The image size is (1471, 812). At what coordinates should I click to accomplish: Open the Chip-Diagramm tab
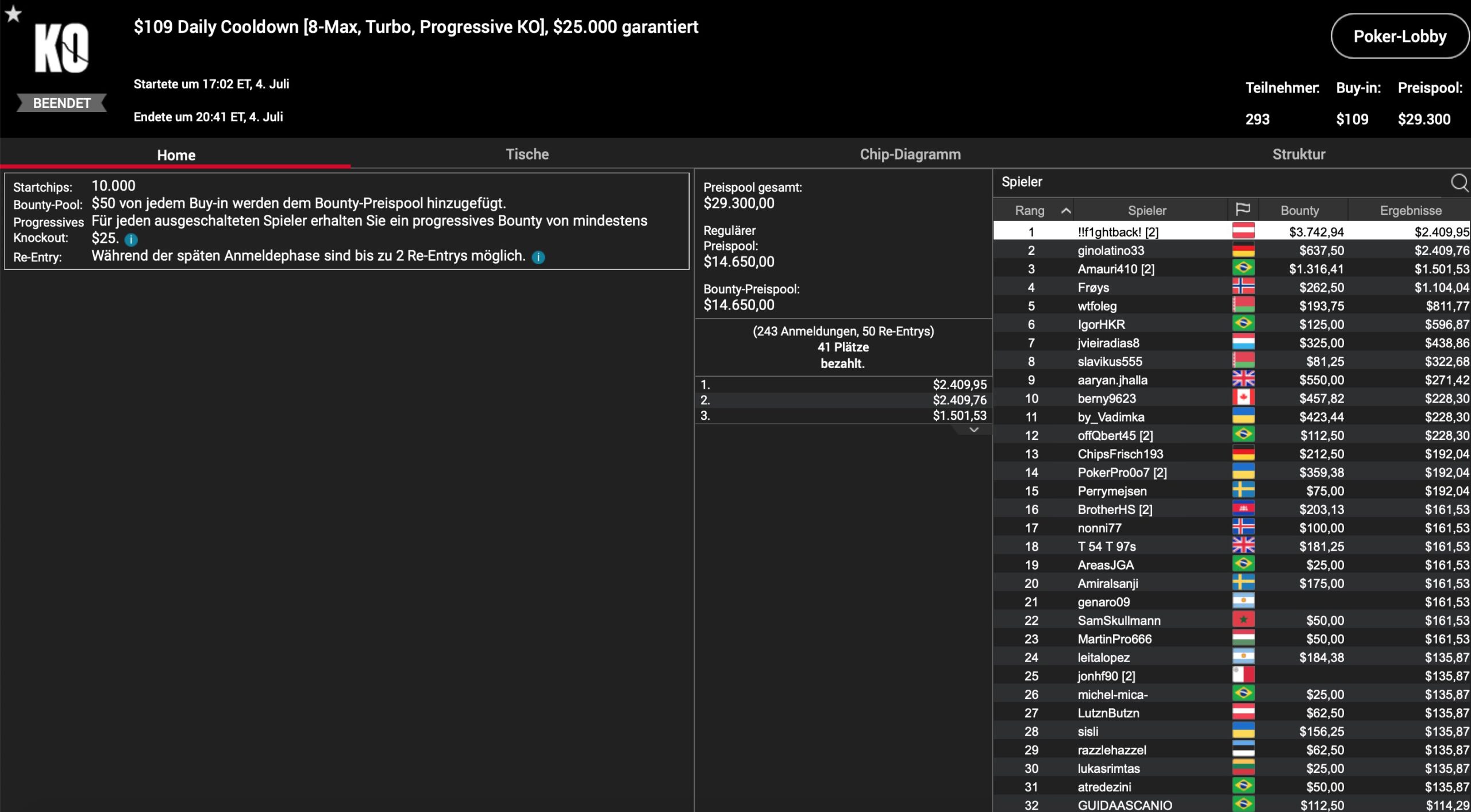click(910, 154)
